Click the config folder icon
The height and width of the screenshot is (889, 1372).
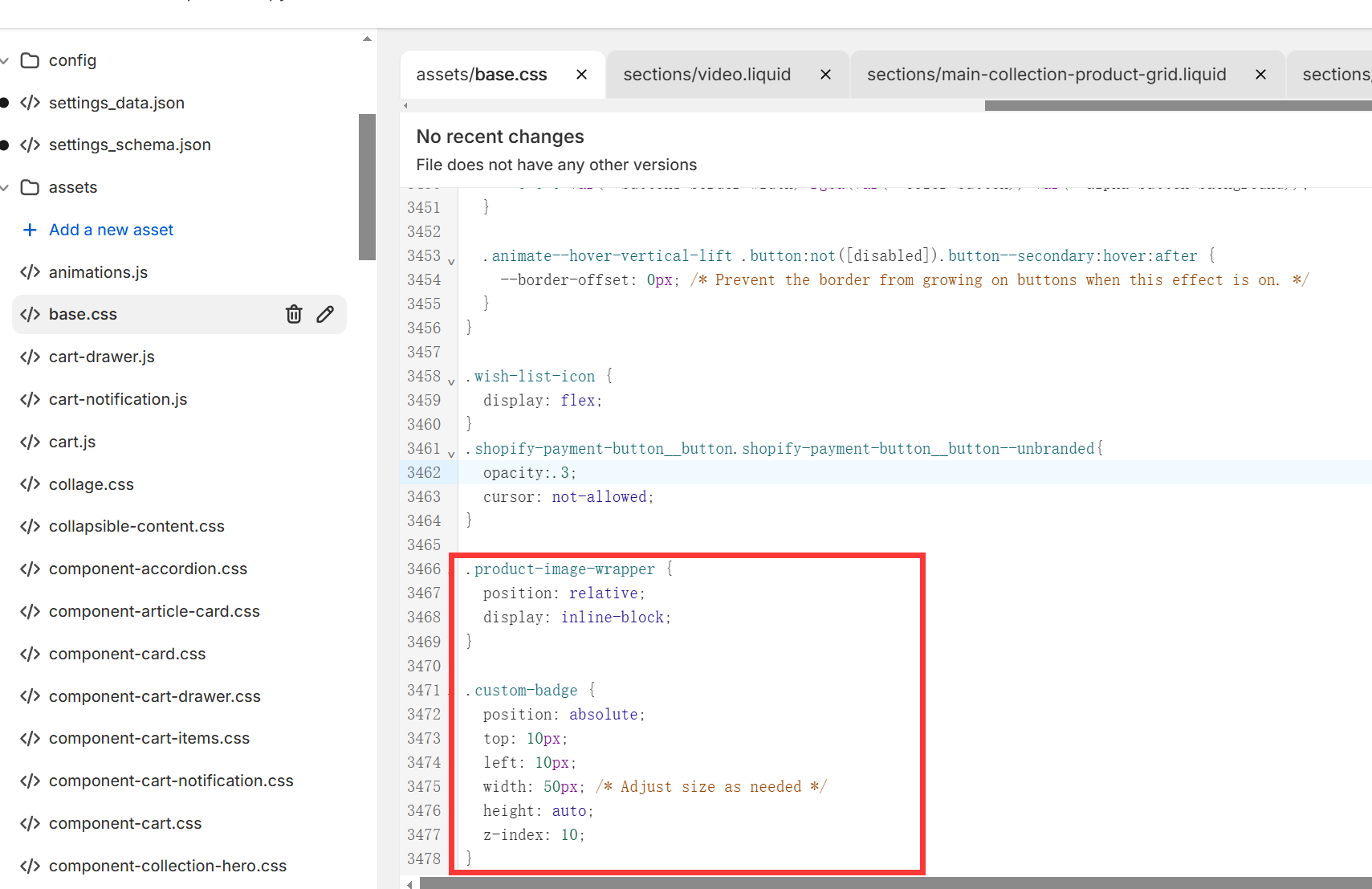pos(30,60)
